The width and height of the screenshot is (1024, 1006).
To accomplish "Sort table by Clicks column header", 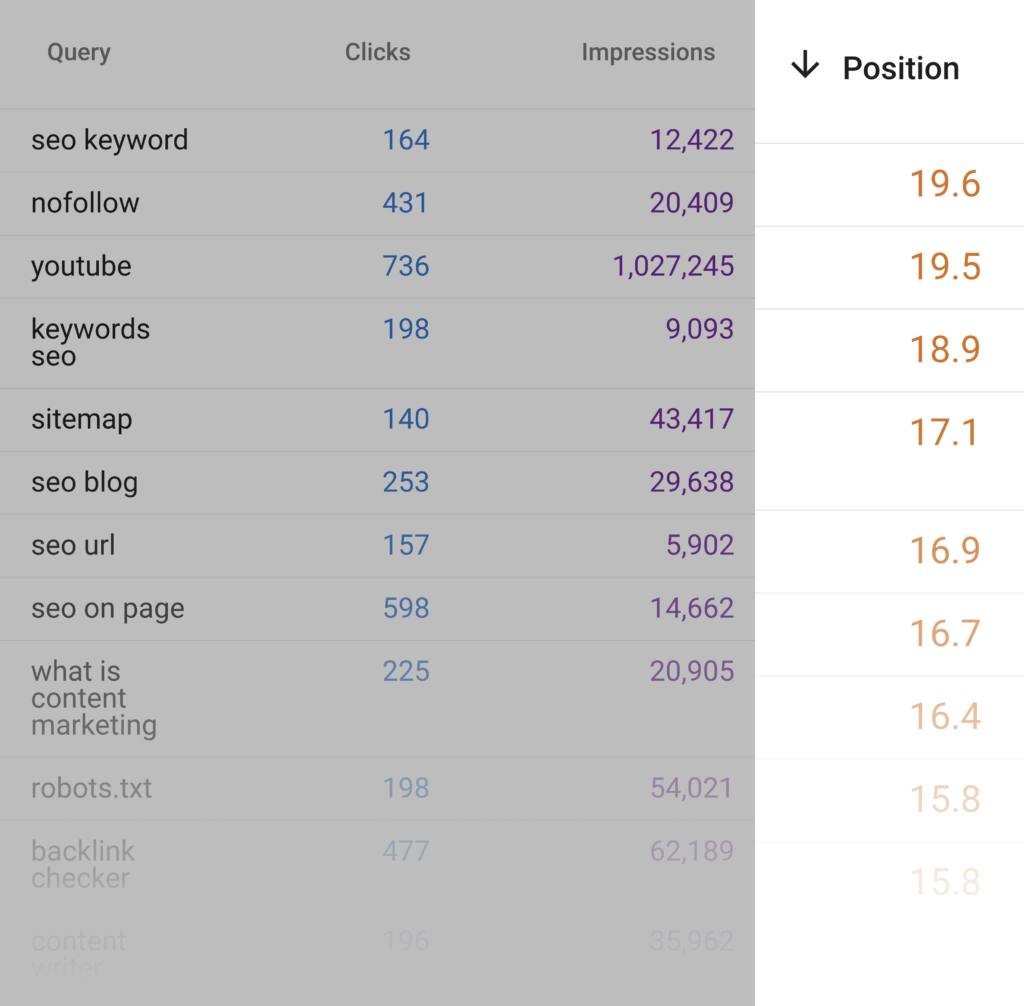I will click(377, 53).
